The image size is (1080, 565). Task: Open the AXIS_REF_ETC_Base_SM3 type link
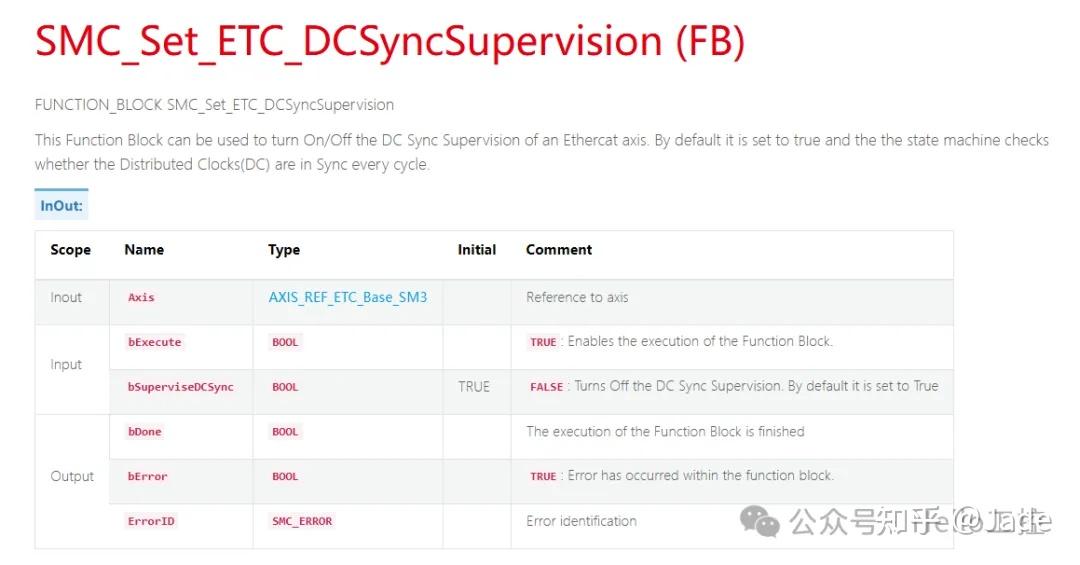tap(348, 297)
